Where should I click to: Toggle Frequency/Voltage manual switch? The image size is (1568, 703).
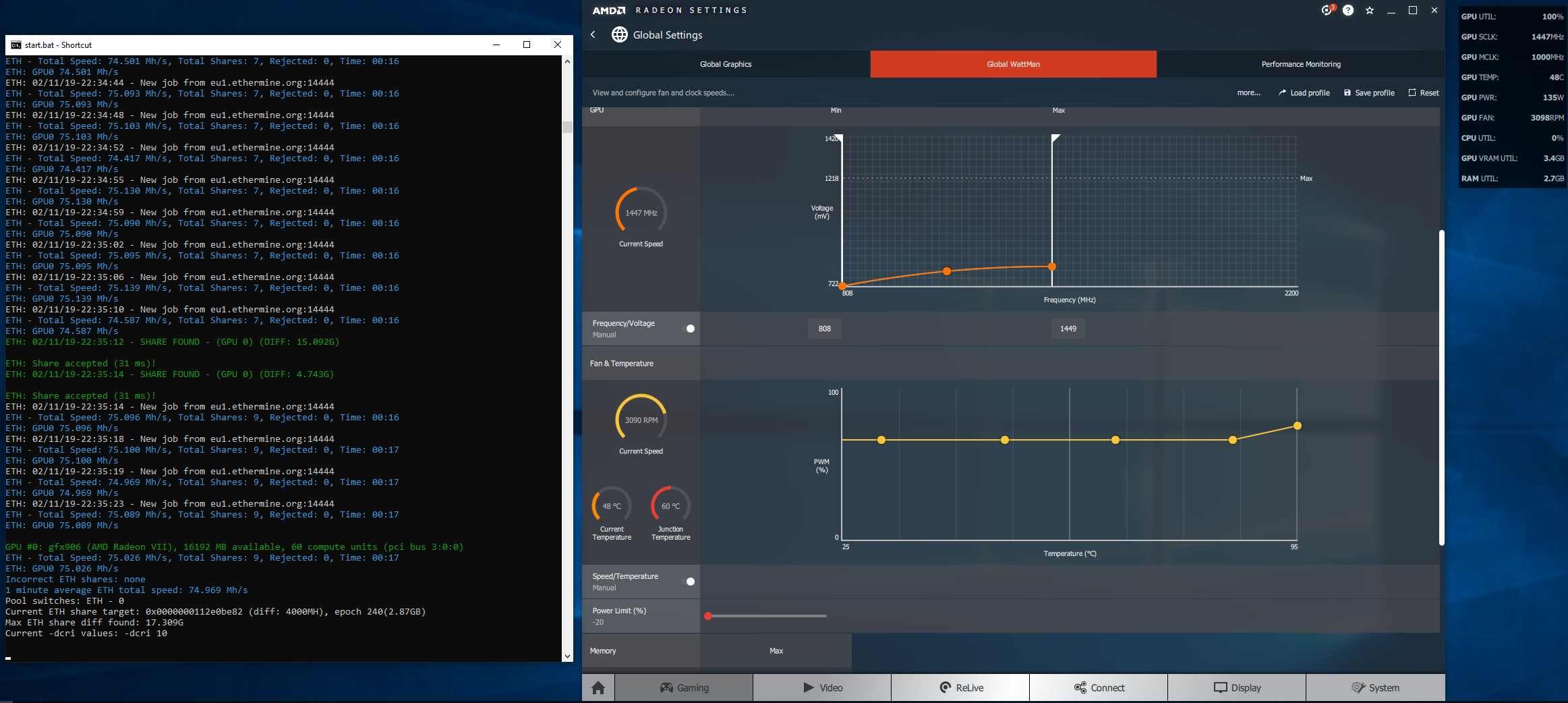tap(690, 329)
